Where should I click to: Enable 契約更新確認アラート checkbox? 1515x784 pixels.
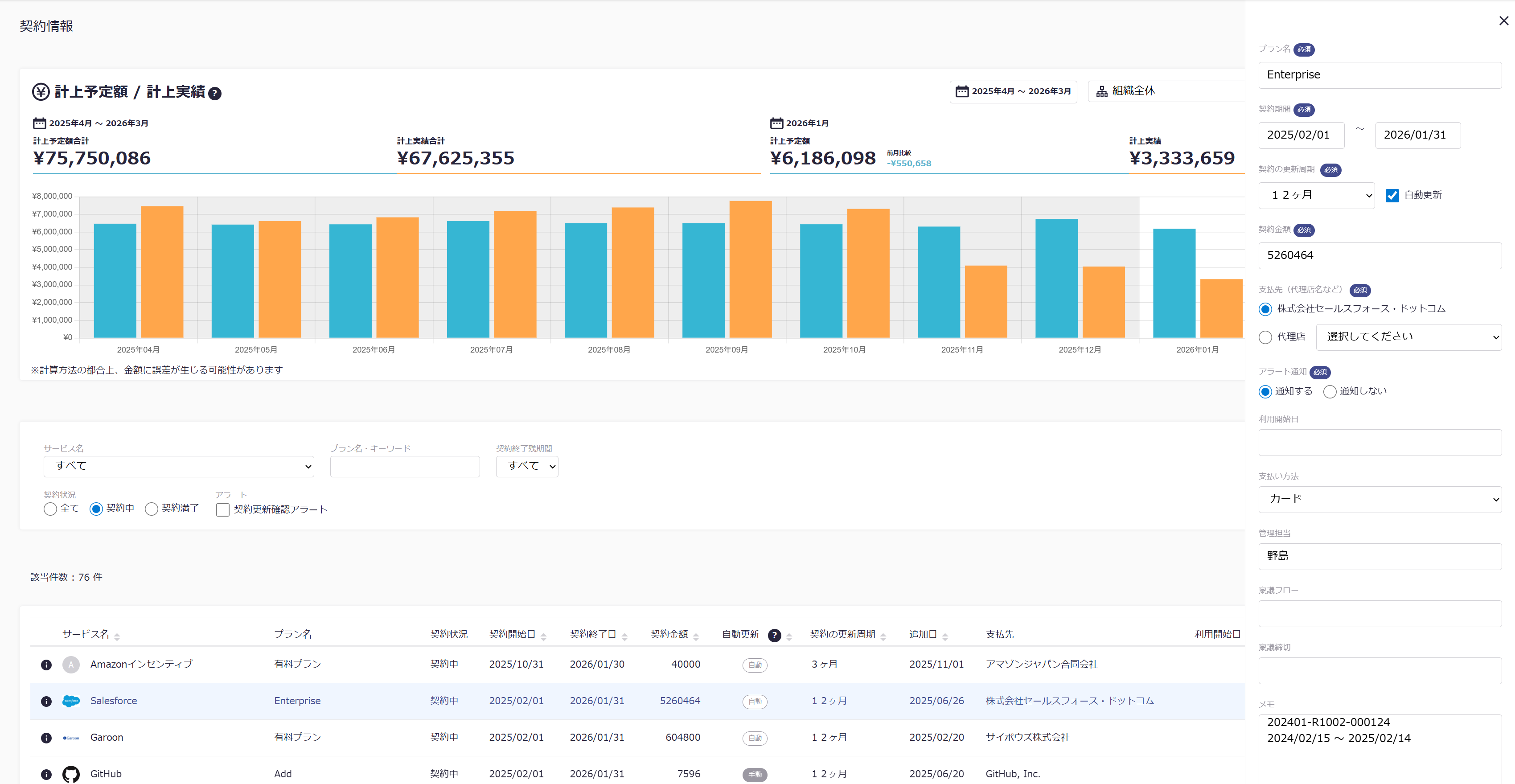223,510
